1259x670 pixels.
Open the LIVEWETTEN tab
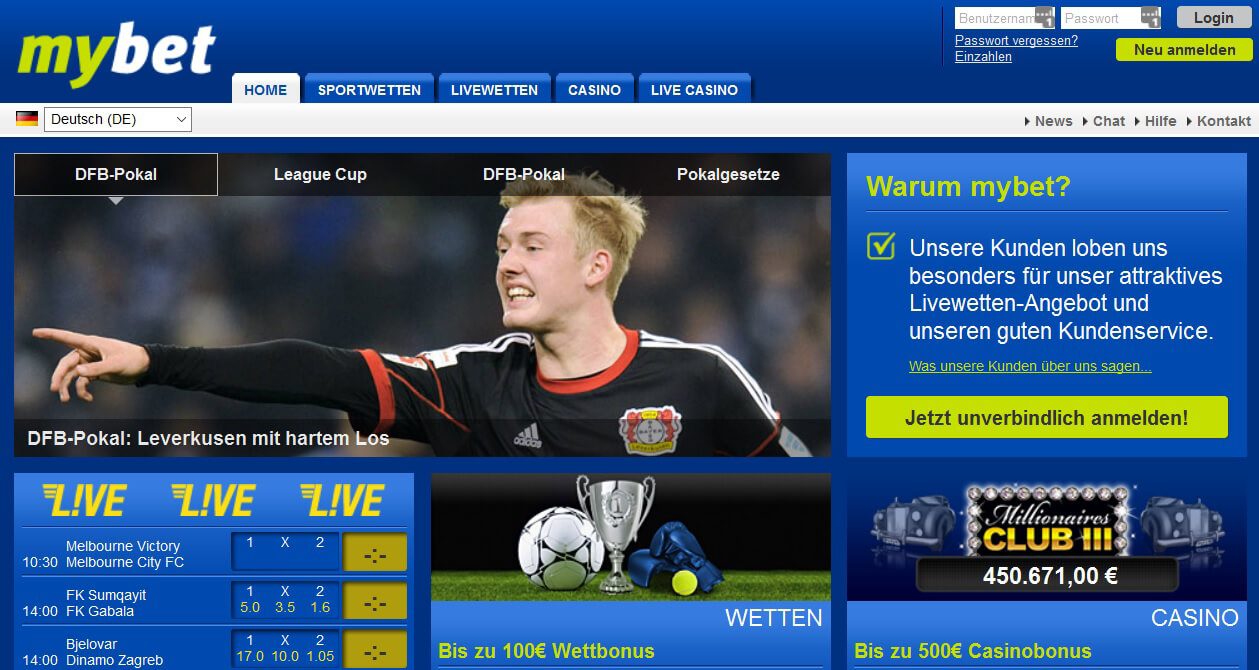[494, 89]
